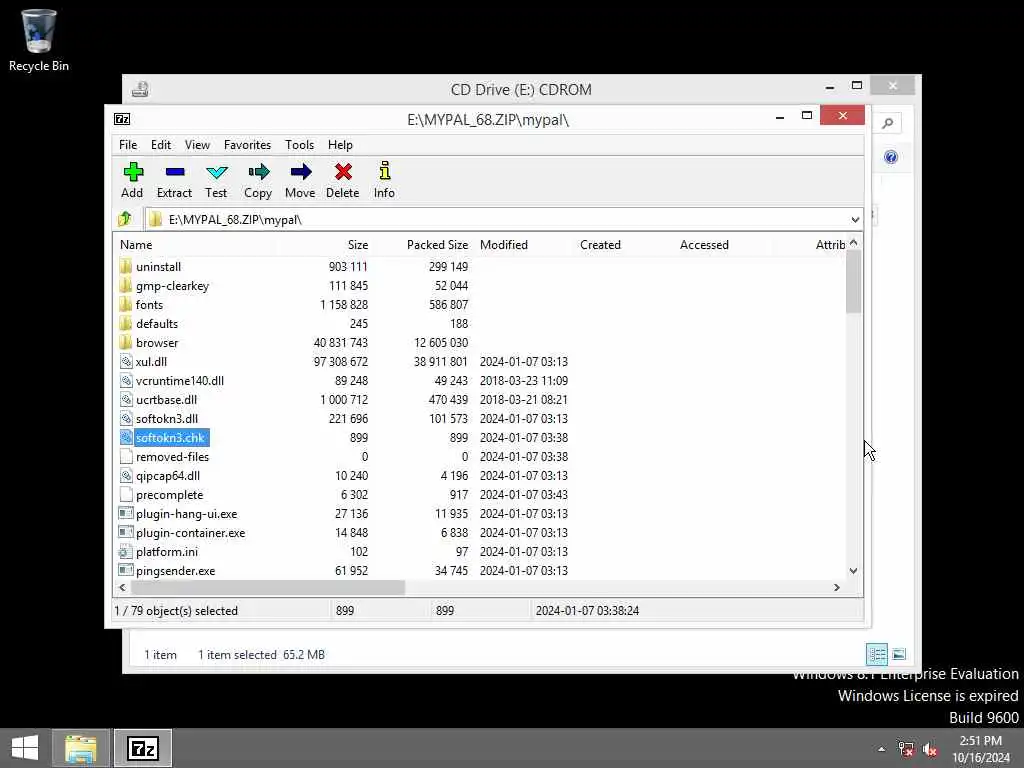Select the plugin-container.exe file
1024x768 pixels.
[x=191, y=533]
